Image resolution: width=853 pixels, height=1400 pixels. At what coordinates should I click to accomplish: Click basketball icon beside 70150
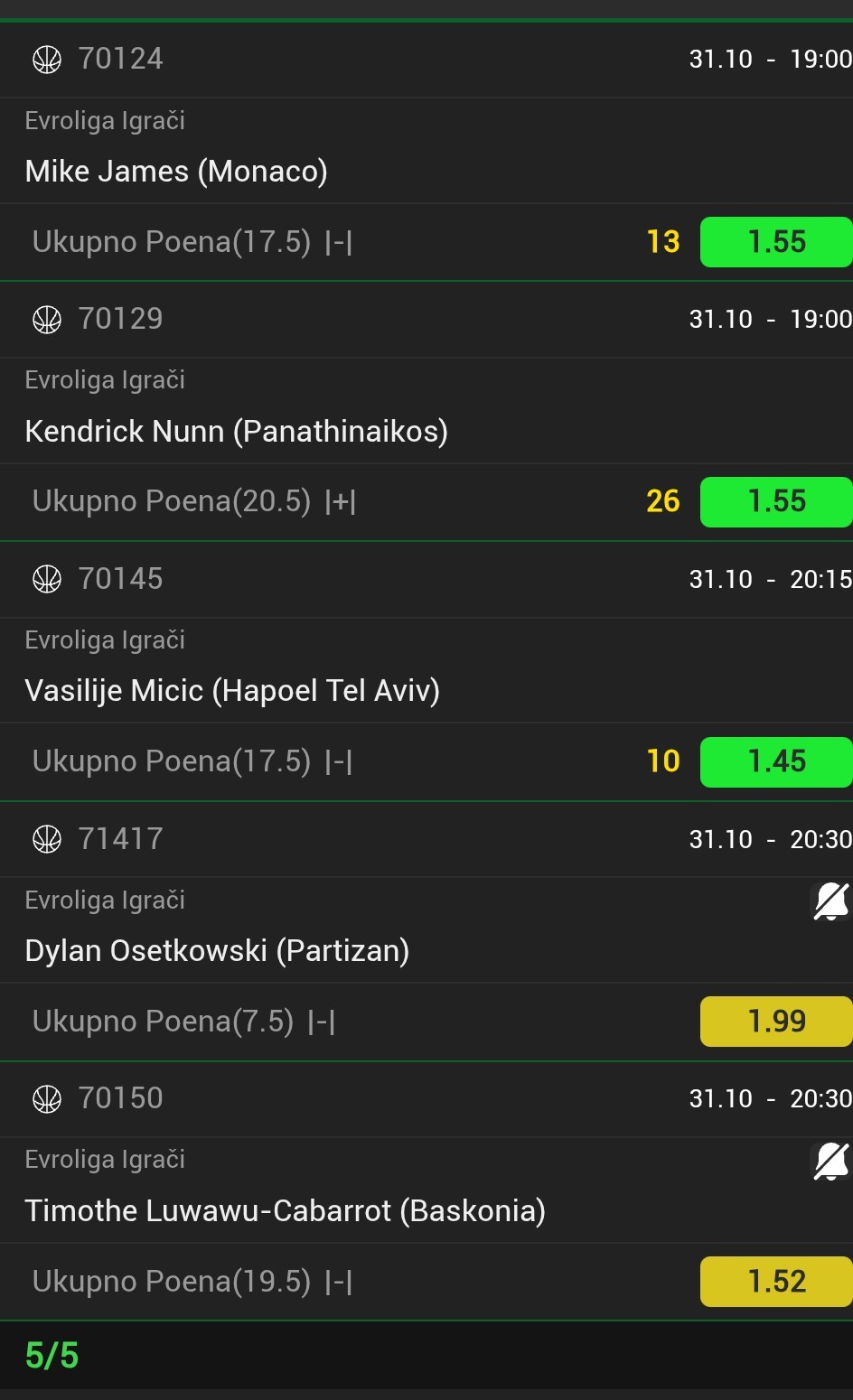coord(47,1098)
